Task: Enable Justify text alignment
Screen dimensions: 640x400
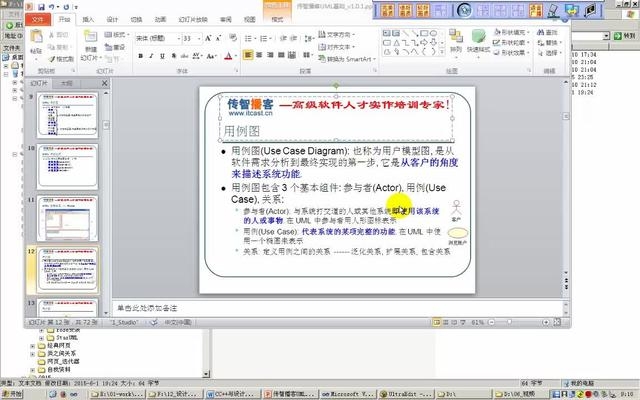Action: click(281, 55)
